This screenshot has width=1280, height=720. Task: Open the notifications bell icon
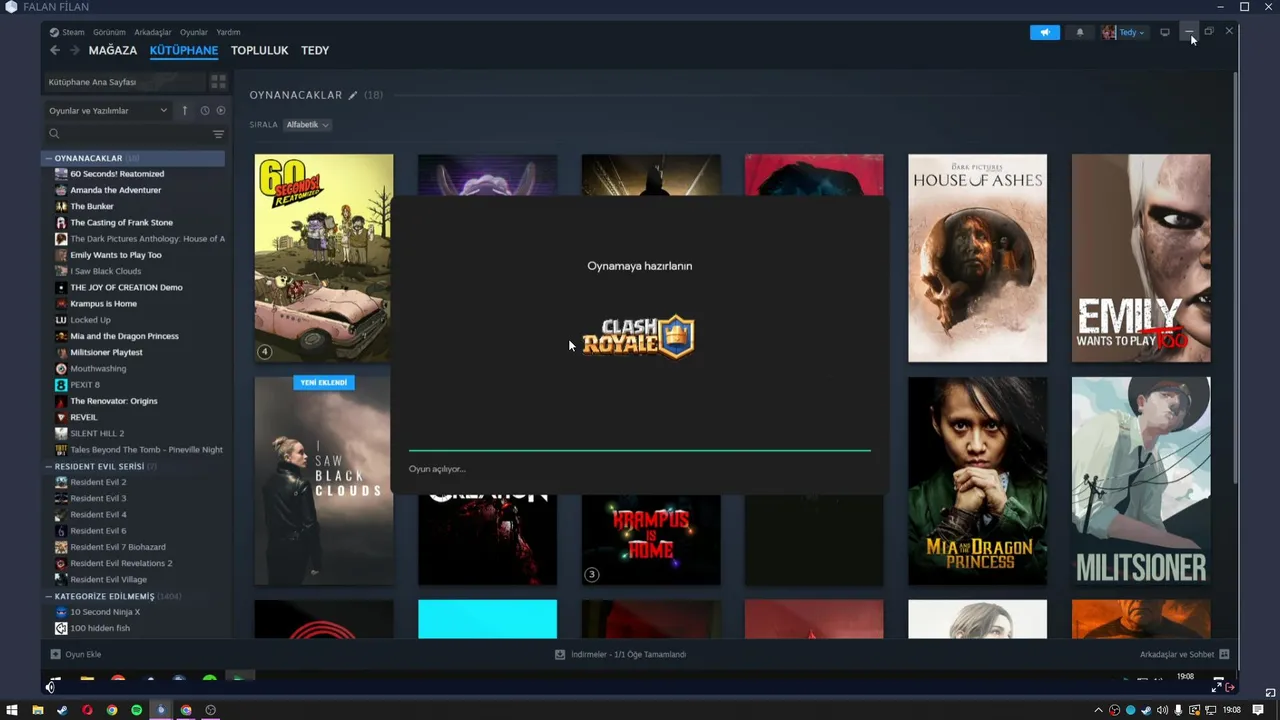(1079, 32)
